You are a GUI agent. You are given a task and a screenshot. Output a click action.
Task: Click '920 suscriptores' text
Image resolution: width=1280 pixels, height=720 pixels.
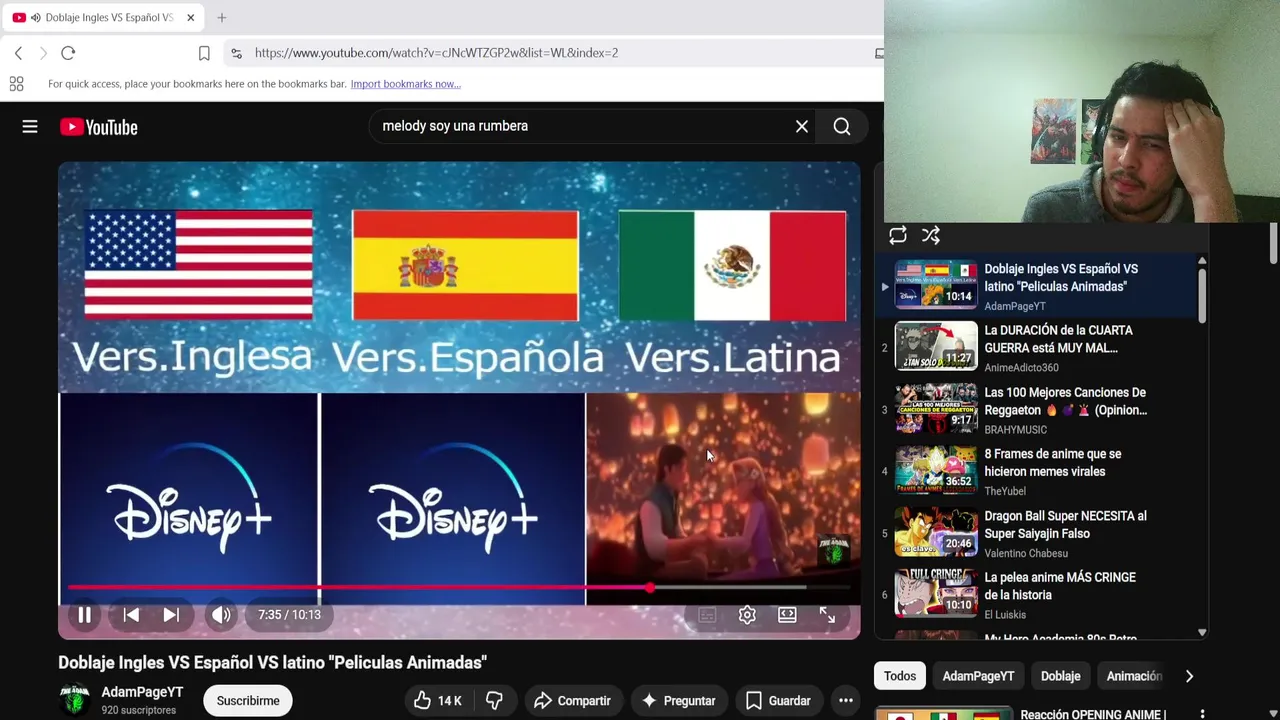coord(139,710)
